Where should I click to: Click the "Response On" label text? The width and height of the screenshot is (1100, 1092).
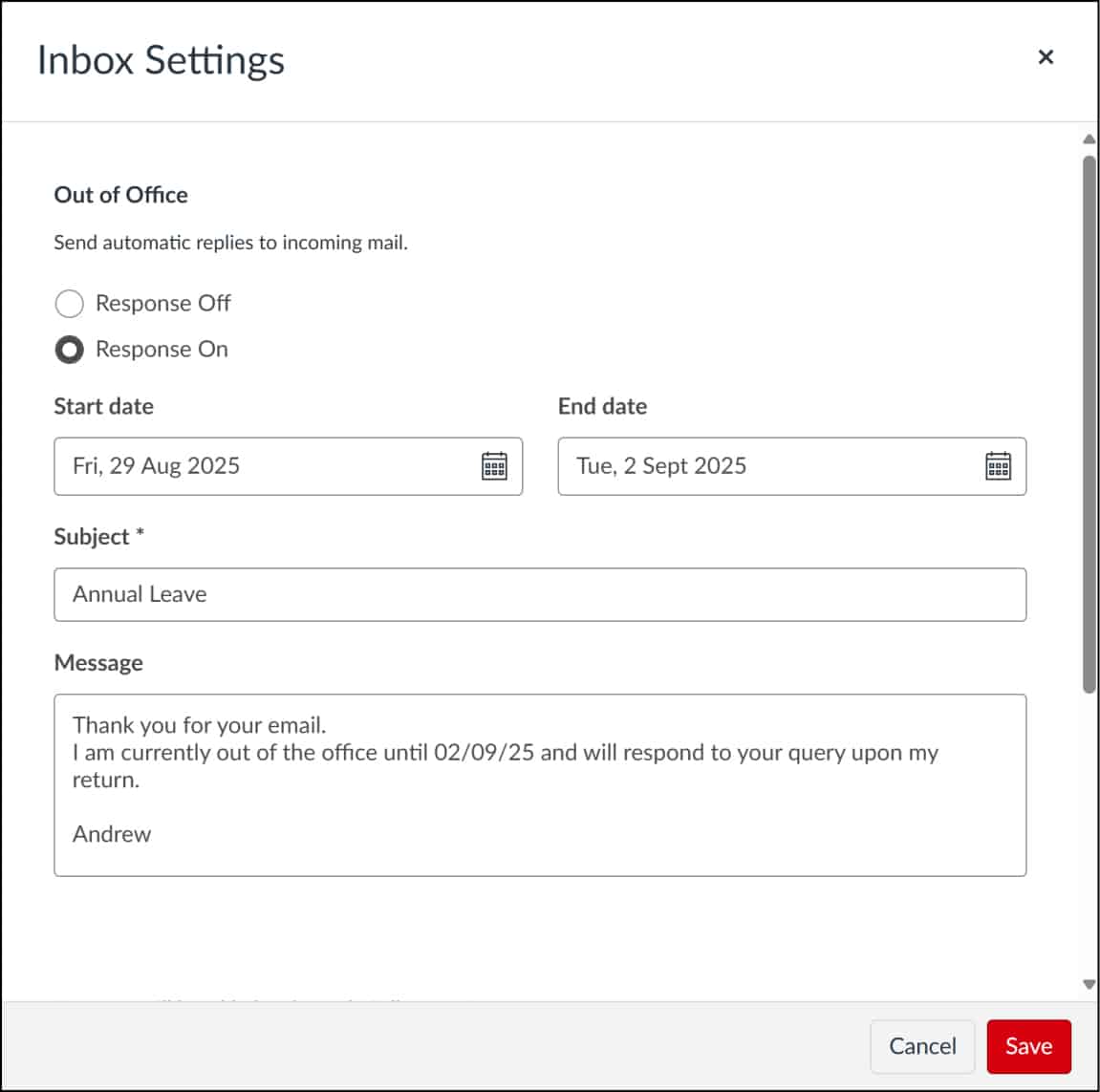click(x=162, y=350)
